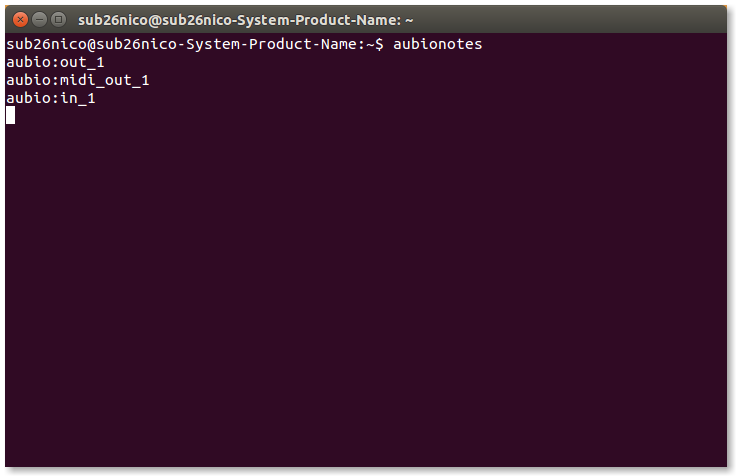The width and height of the screenshot is (736, 476).
Task: Click the window title text in title bar
Action: point(245,19)
